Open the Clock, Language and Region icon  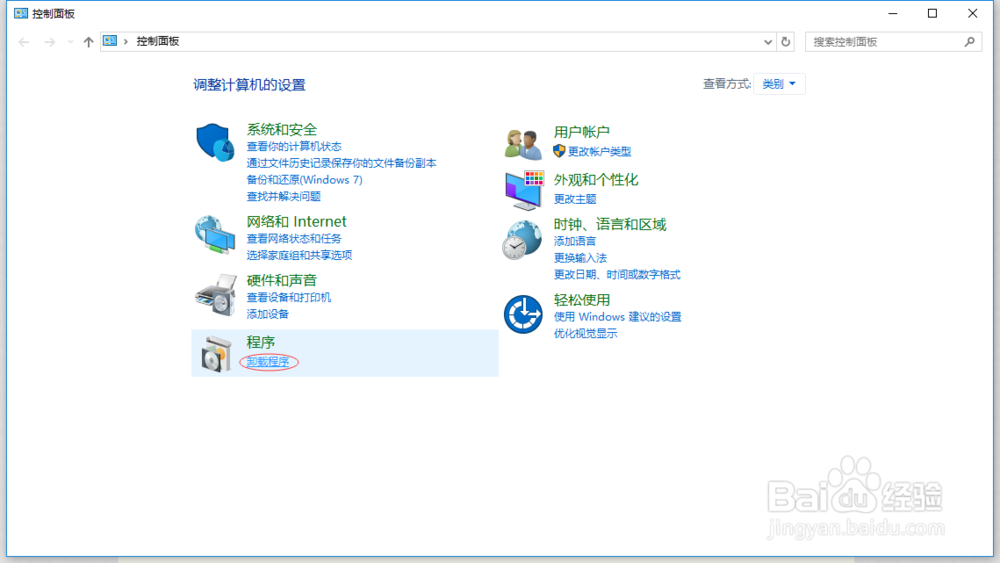point(522,240)
